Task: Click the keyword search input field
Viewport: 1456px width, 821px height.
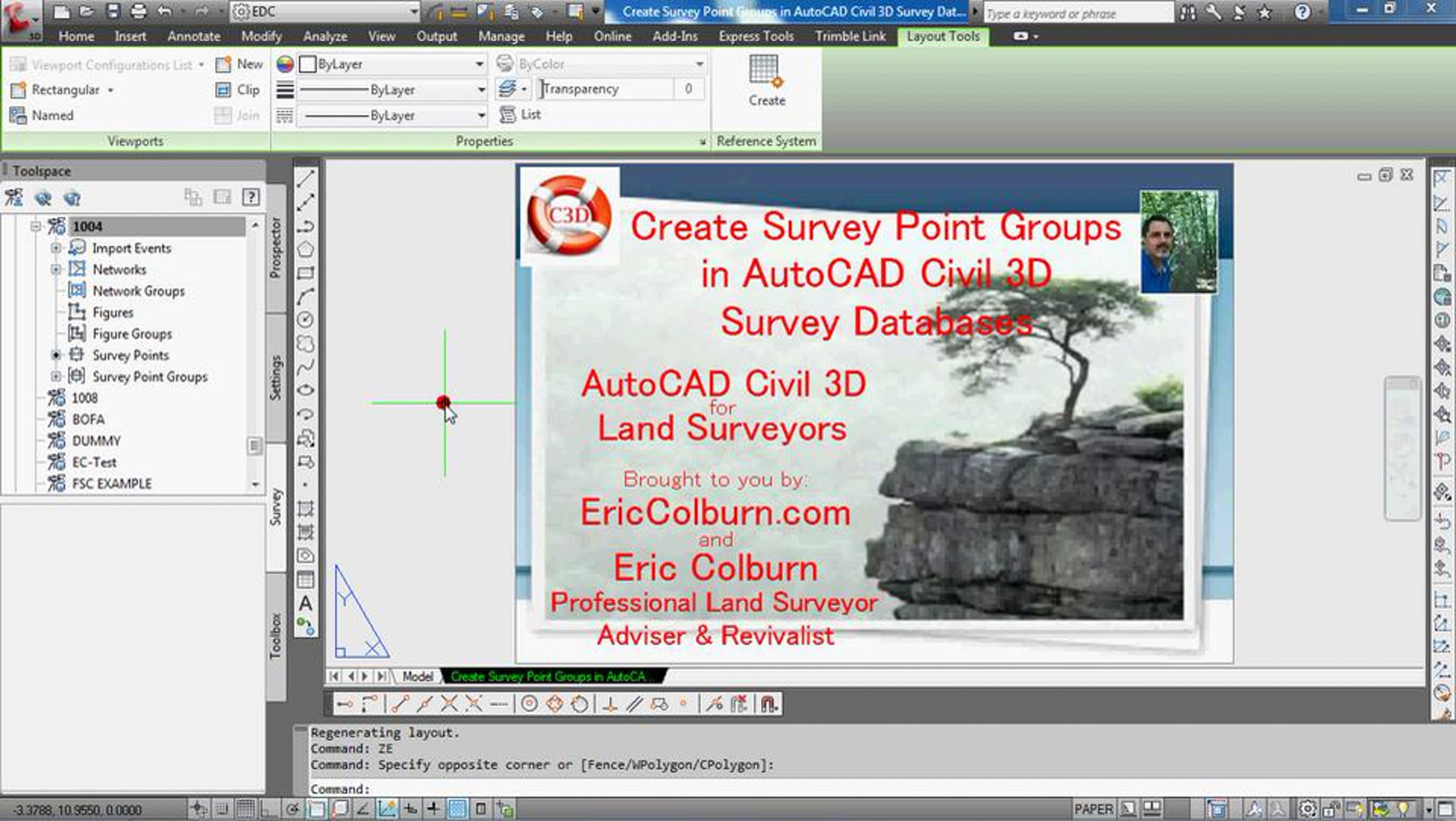Action: pos(1077,13)
